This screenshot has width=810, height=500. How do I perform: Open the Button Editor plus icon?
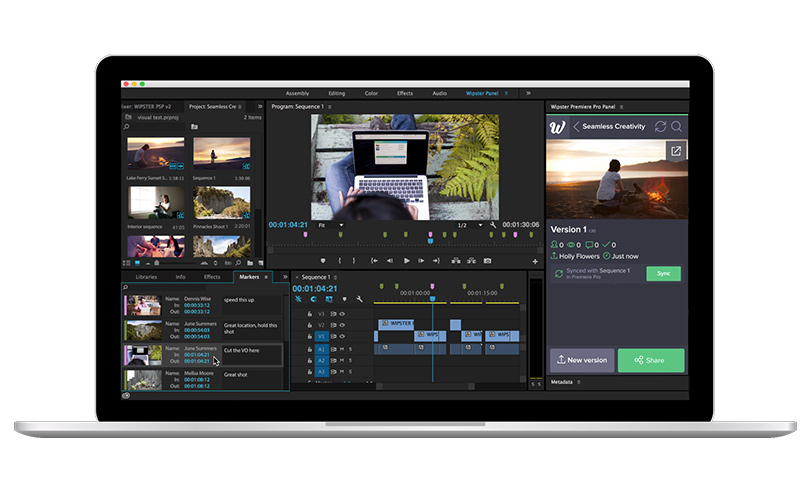535,261
